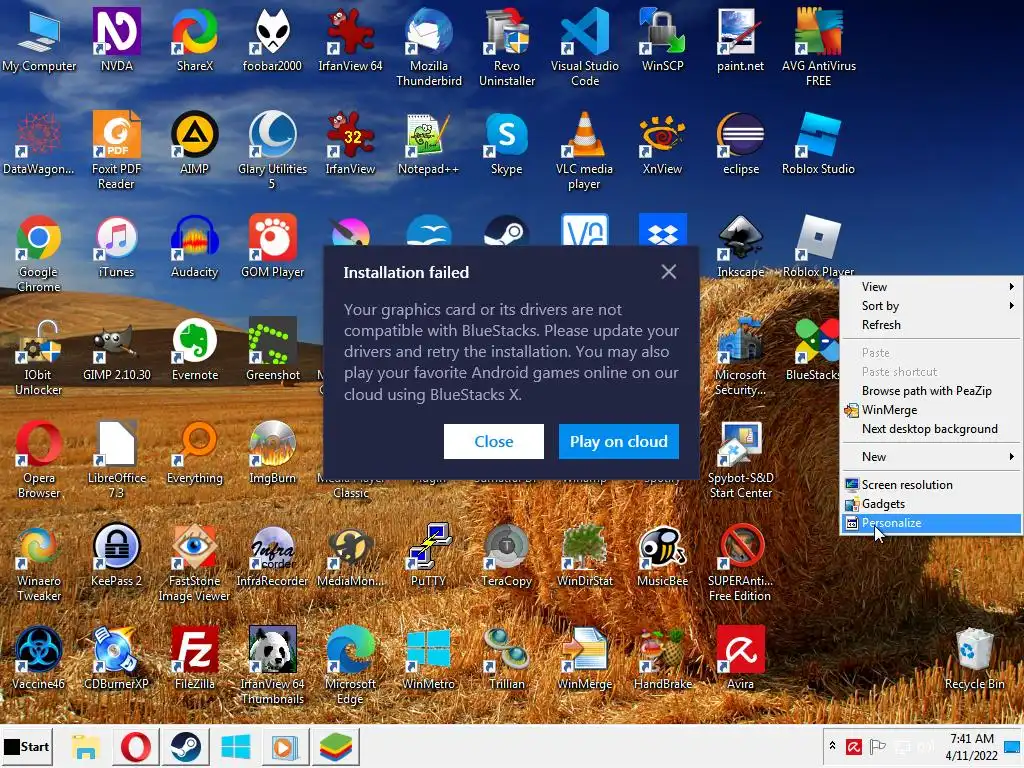This screenshot has height=768, width=1024.
Task: Select the AIMP desktop icon
Action: pos(195,142)
